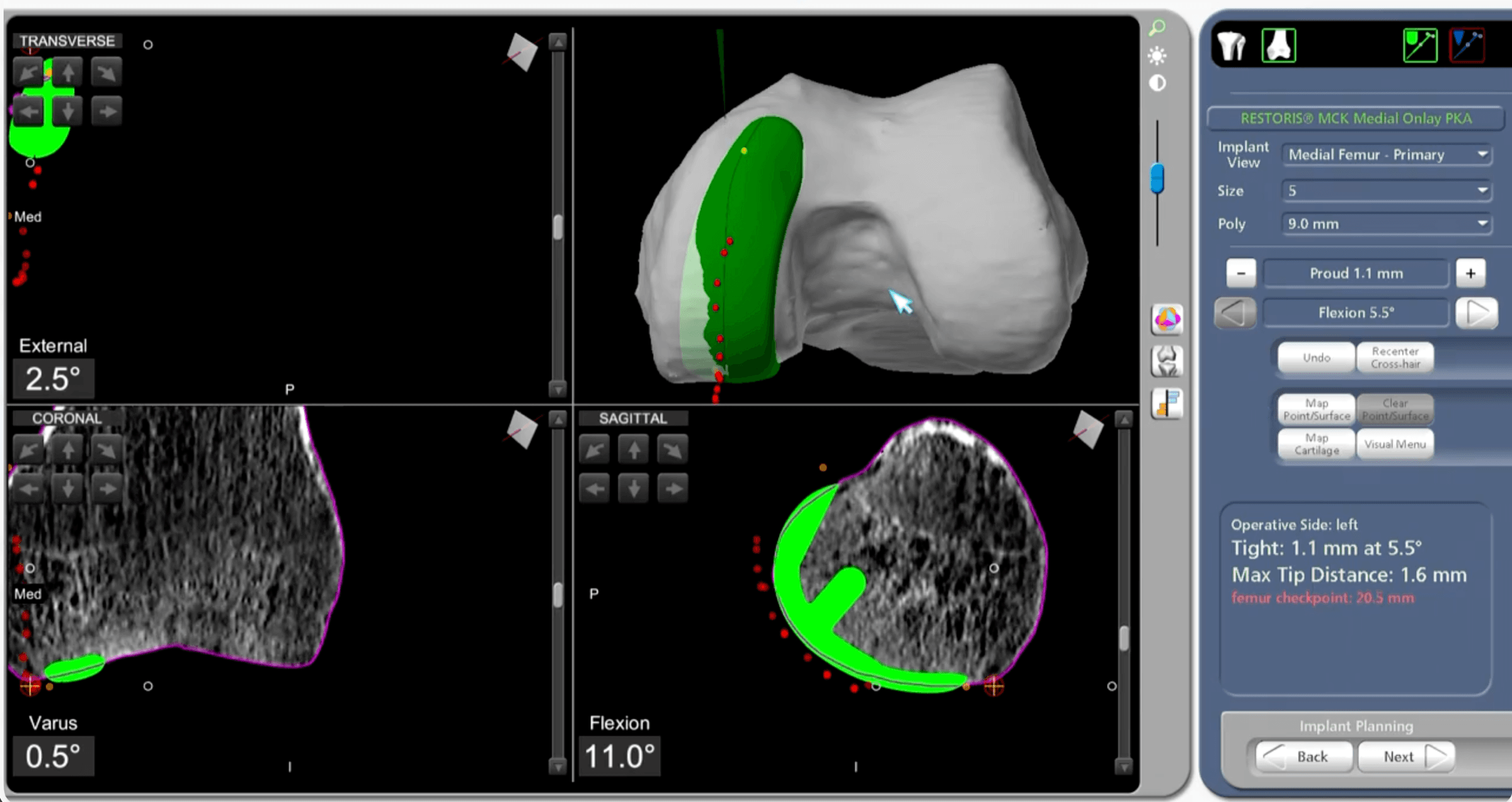Click the next flexion right-arrow button
This screenshot has height=802, width=1512.
tap(1477, 312)
